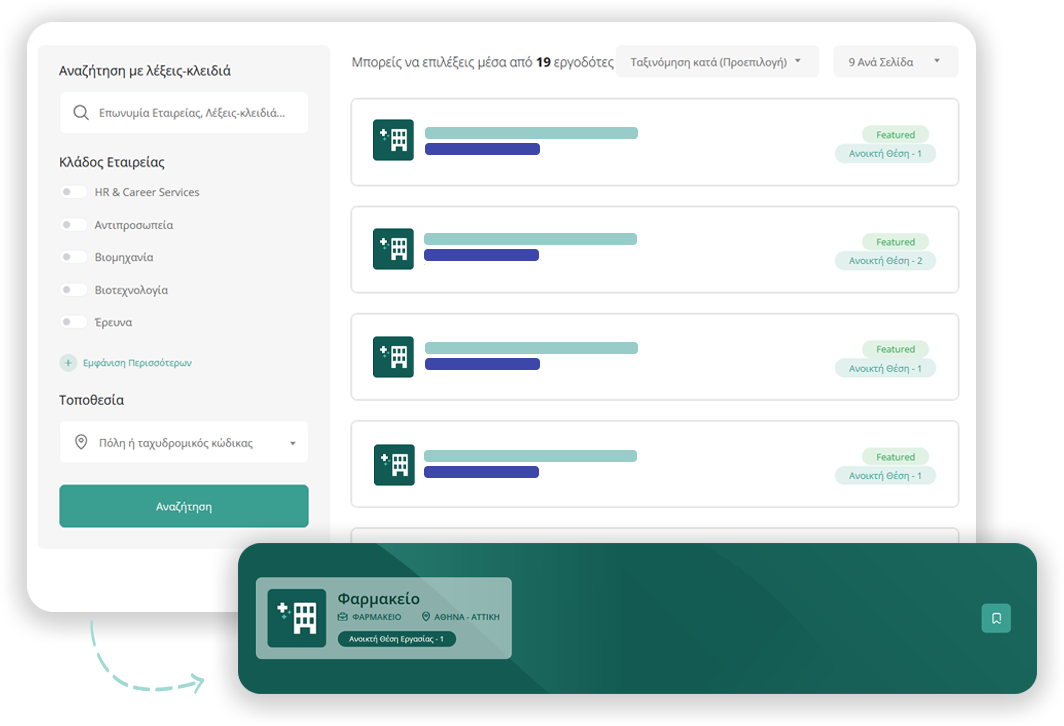The height and width of the screenshot is (726, 1064).
Task: Enable the Αντιπροσωπεία sector toggle
Action: click(73, 225)
